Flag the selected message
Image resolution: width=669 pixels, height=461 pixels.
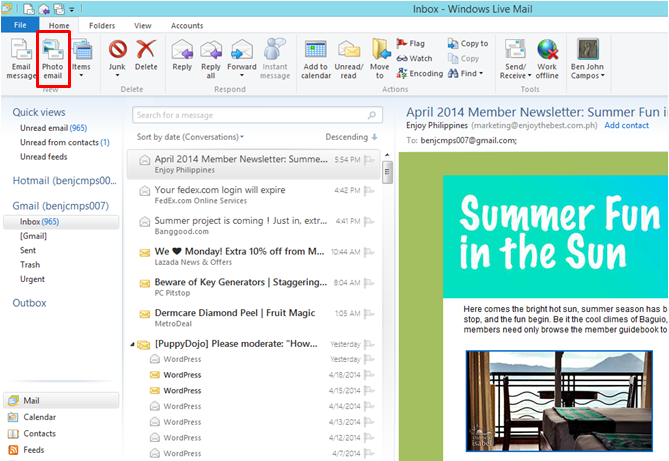(410, 43)
